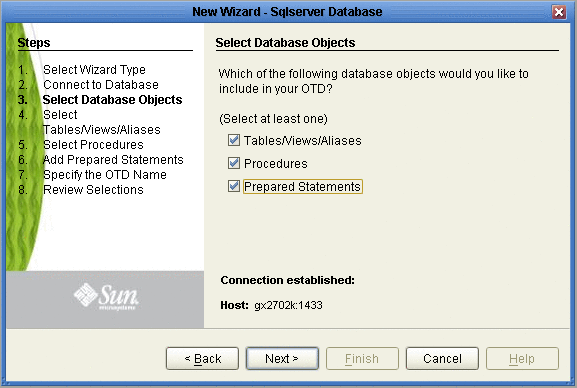Click the New Wizard title bar text
This screenshot has width=577, height=388.
coord(287,12)
